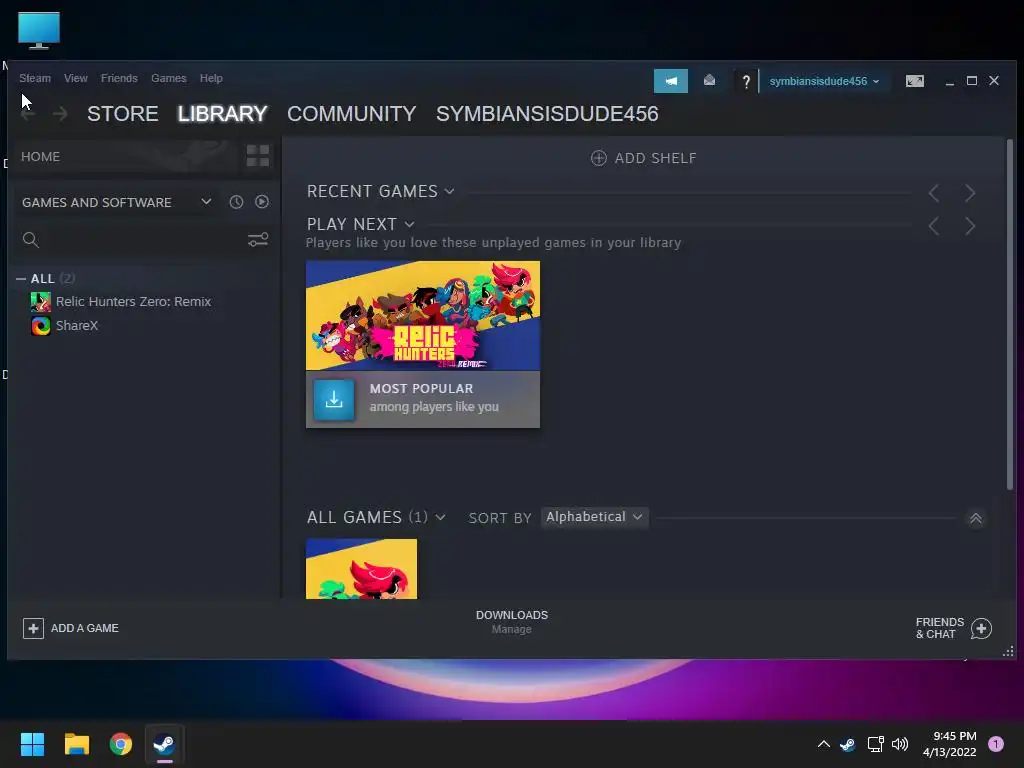Go to the COMMUNITY tab
The height and width of the screenshot is (768, 1024).
click(351, 114)
